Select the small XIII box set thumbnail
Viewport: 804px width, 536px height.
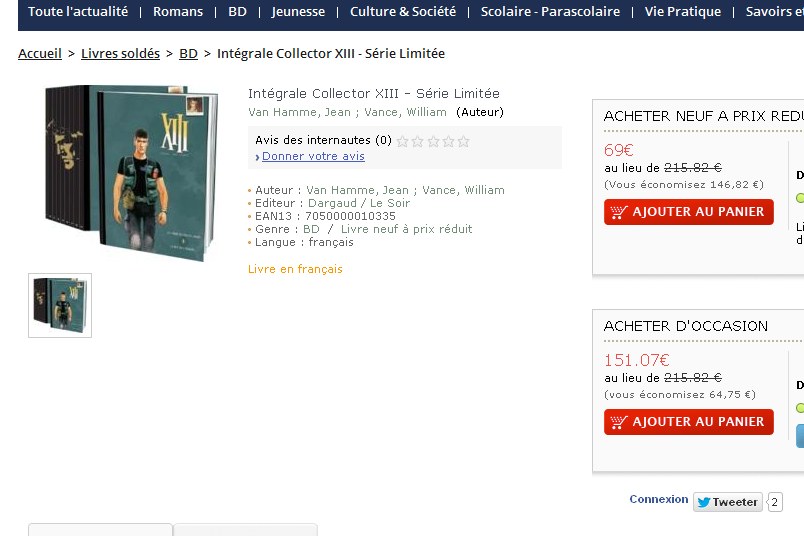60,305
